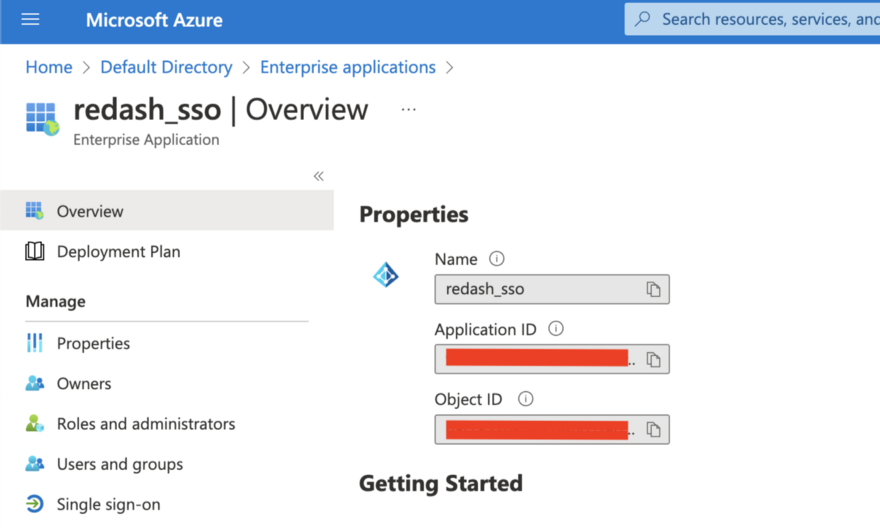
Task: Select Properties under Manage
Action: pyautogui.click(x=93, y=343)
